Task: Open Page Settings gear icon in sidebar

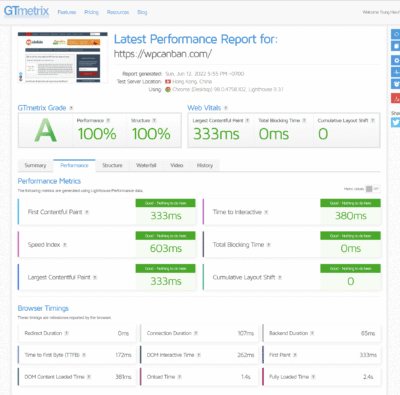Action: (x=396, y=60)
